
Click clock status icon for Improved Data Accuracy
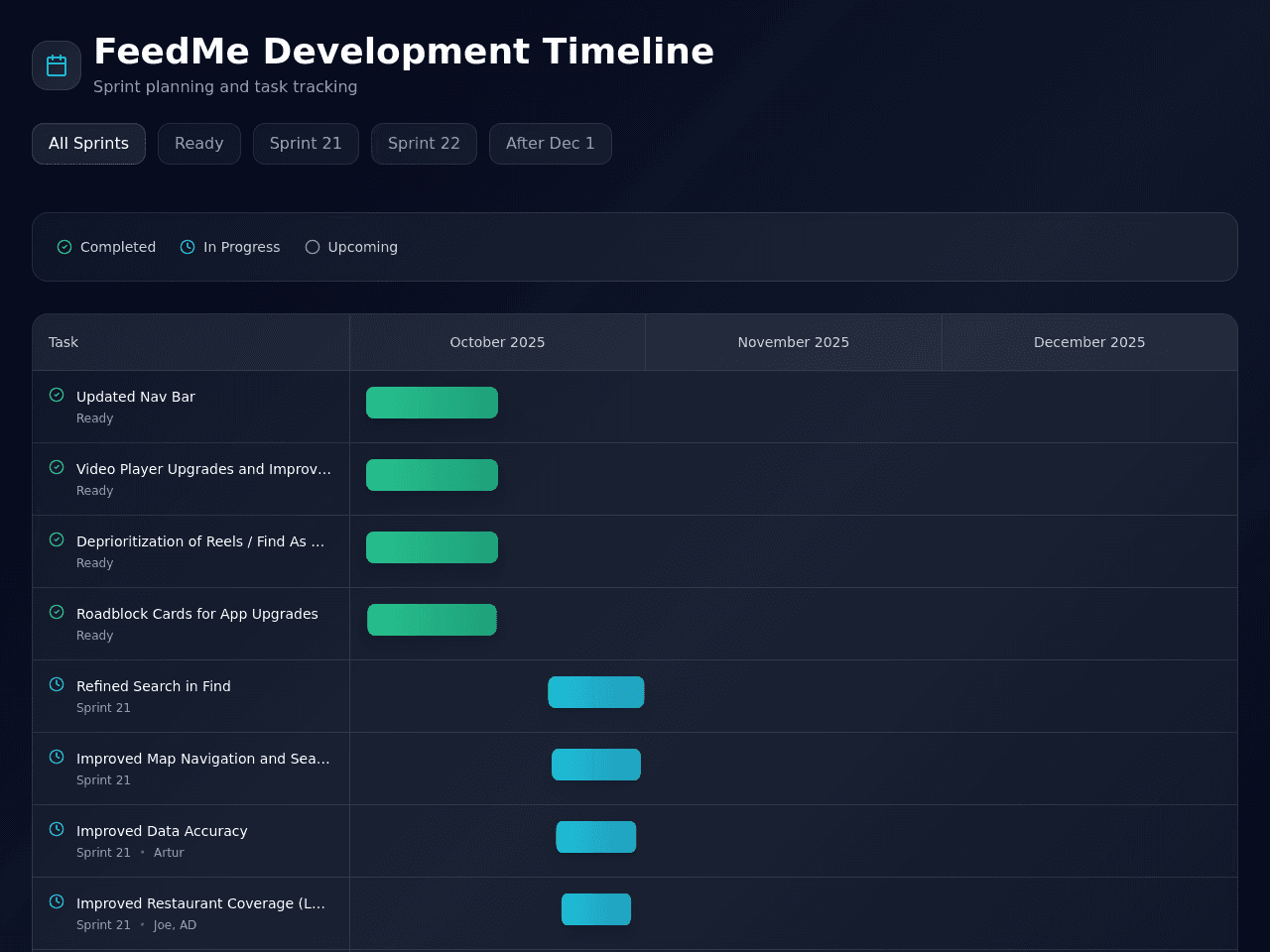tap(57, 829)
